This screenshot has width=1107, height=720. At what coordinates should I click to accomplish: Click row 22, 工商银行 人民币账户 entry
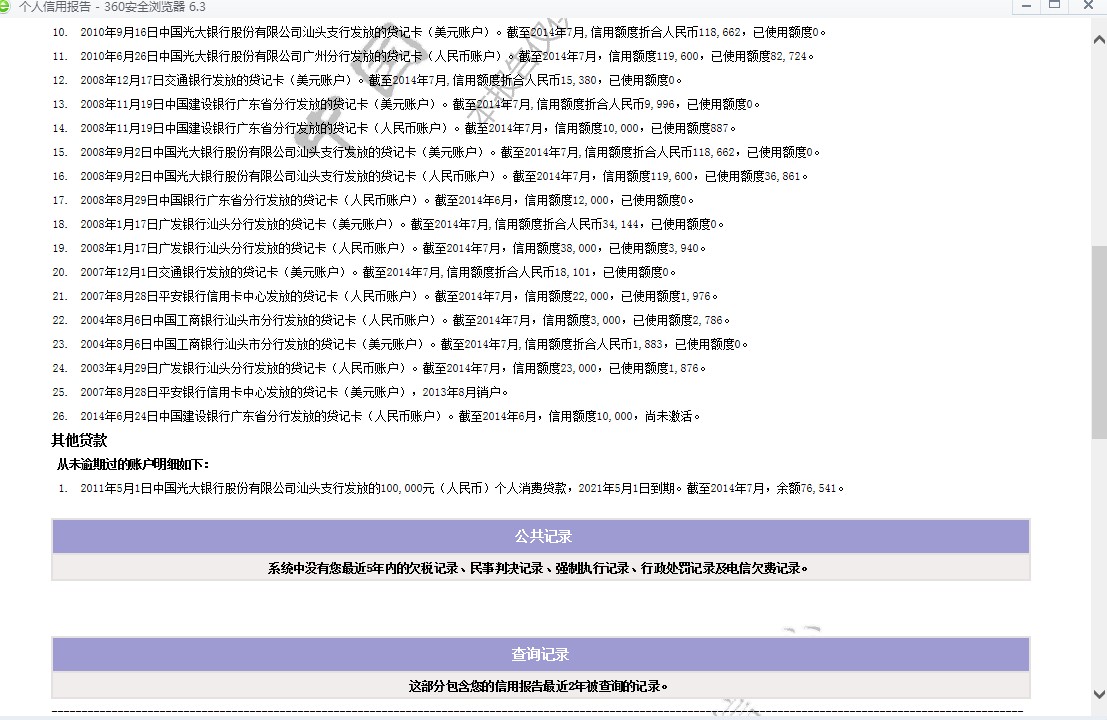point(391,320)
